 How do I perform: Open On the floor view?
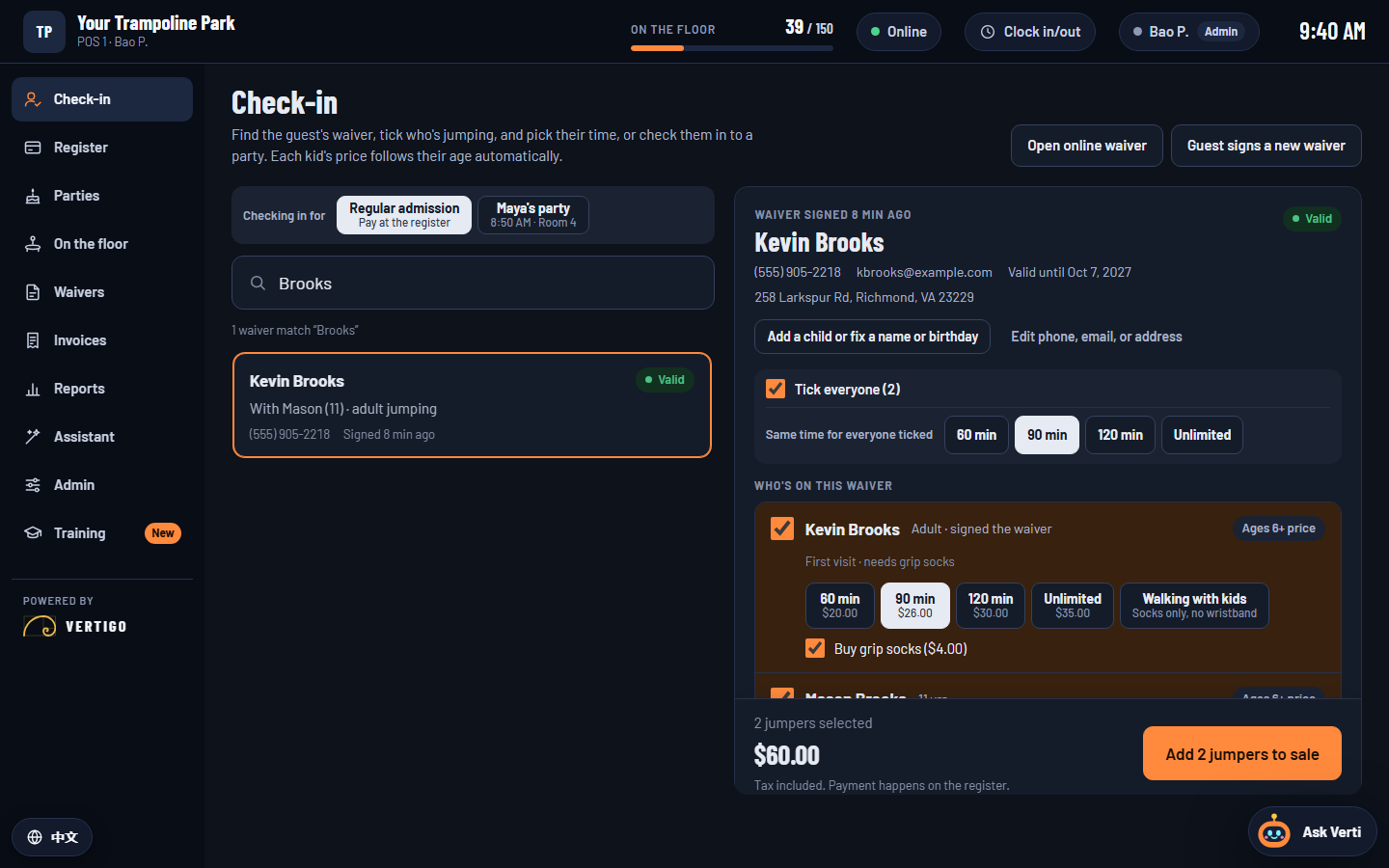[x=102, y=244]
